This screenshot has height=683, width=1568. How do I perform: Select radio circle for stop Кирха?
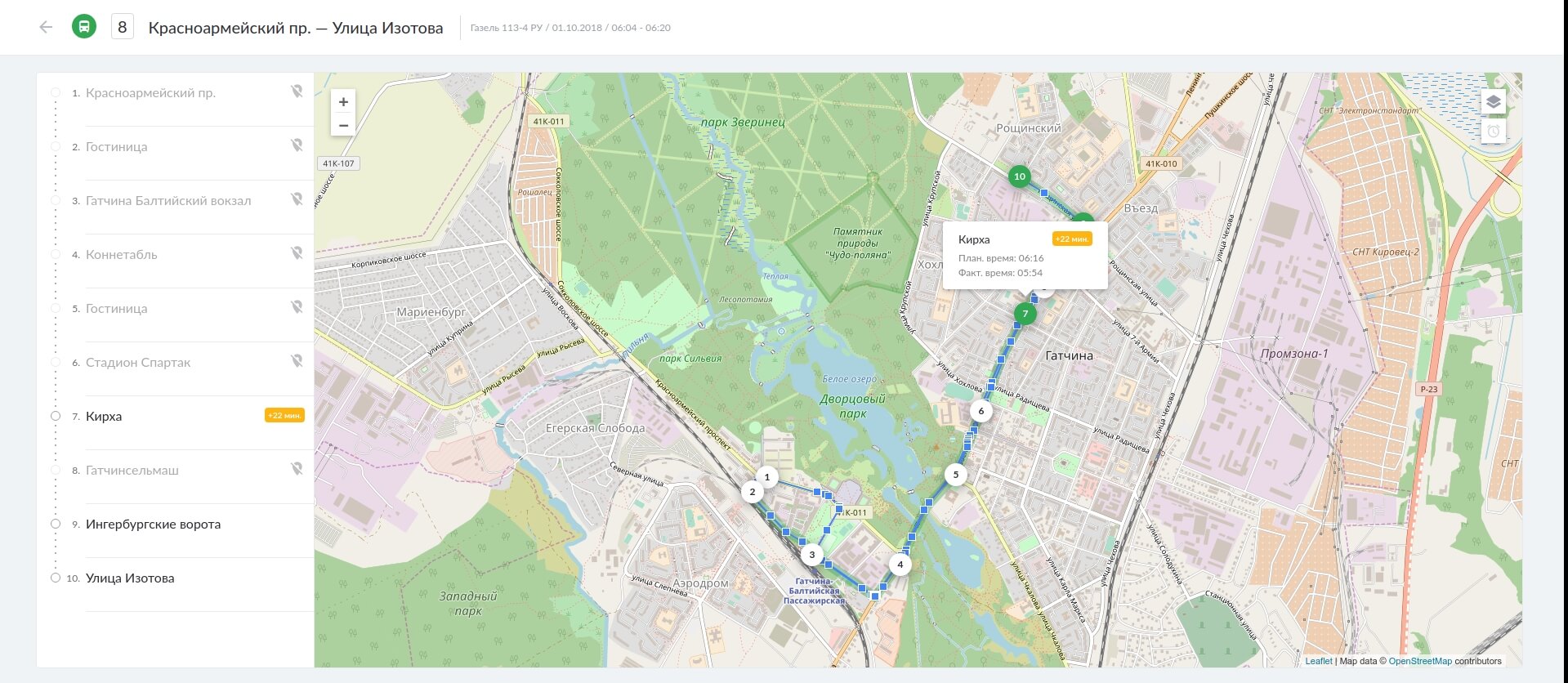tap(56, 416)
